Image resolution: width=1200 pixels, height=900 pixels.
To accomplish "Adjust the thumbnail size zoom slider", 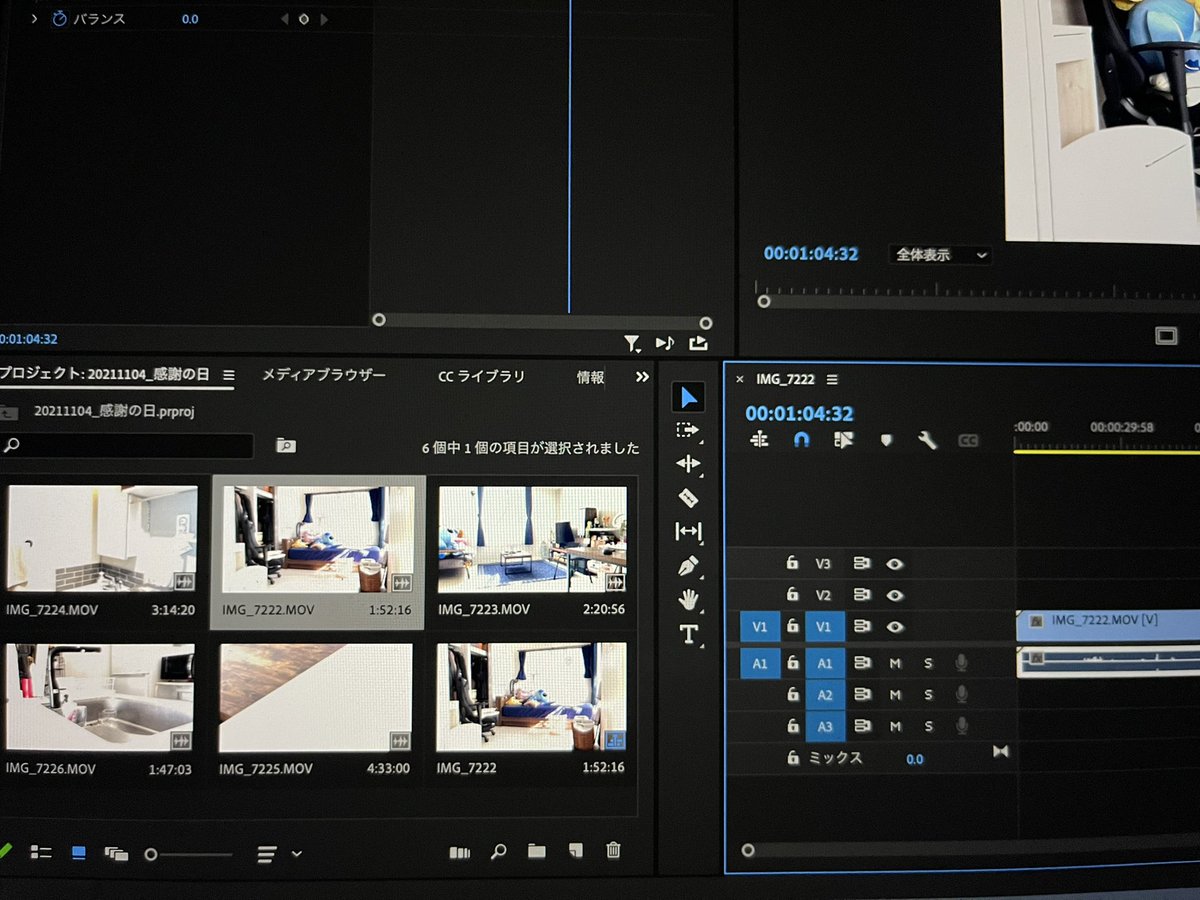I will point(151,854).
